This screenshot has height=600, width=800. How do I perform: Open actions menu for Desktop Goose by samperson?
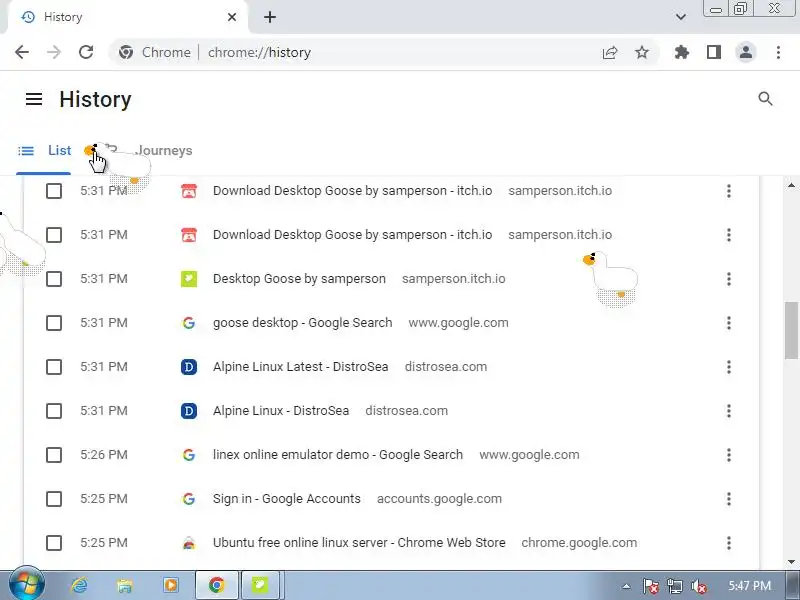729,279
